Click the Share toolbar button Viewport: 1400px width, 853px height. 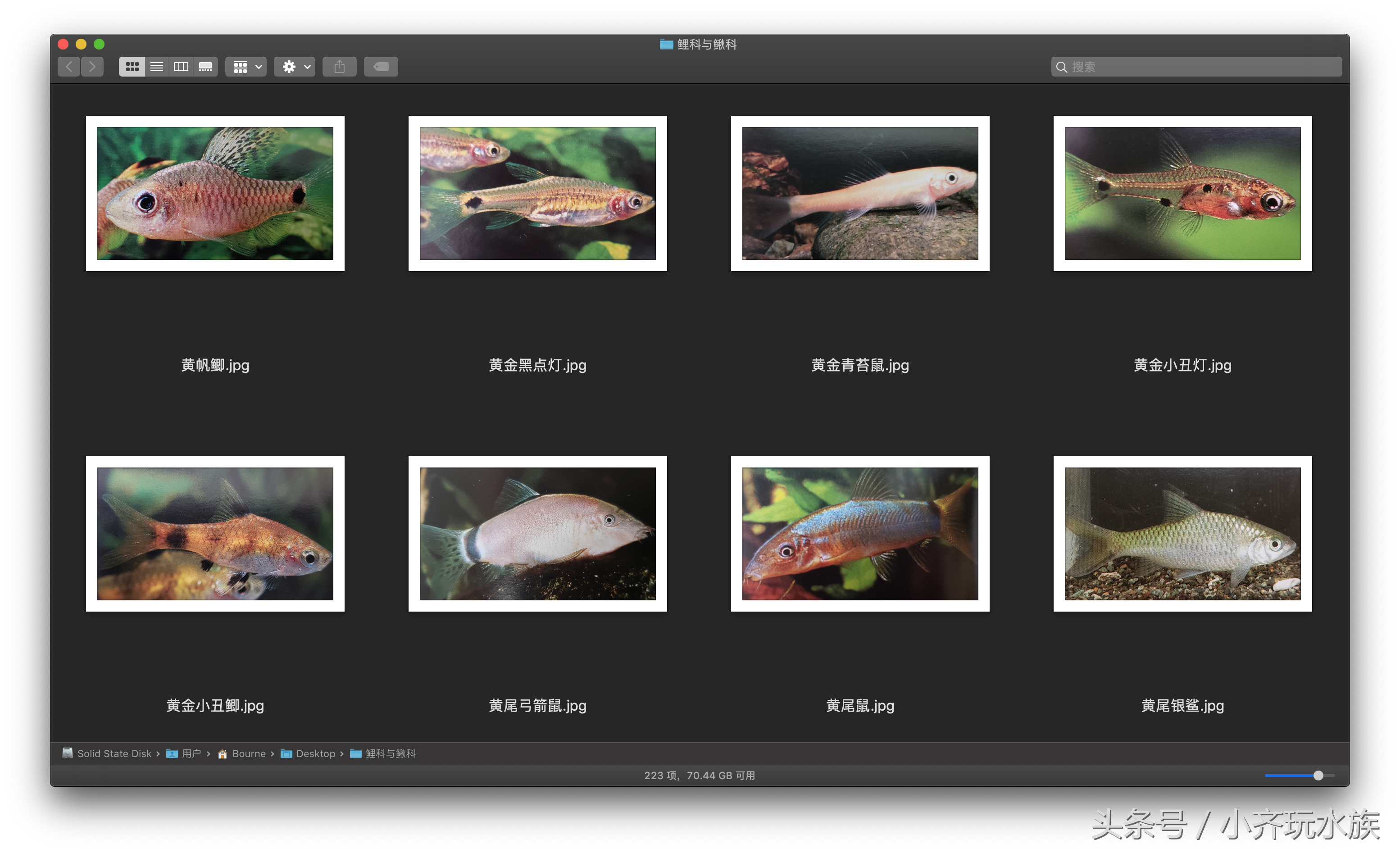pyautogui.click(x=340, y=67)
